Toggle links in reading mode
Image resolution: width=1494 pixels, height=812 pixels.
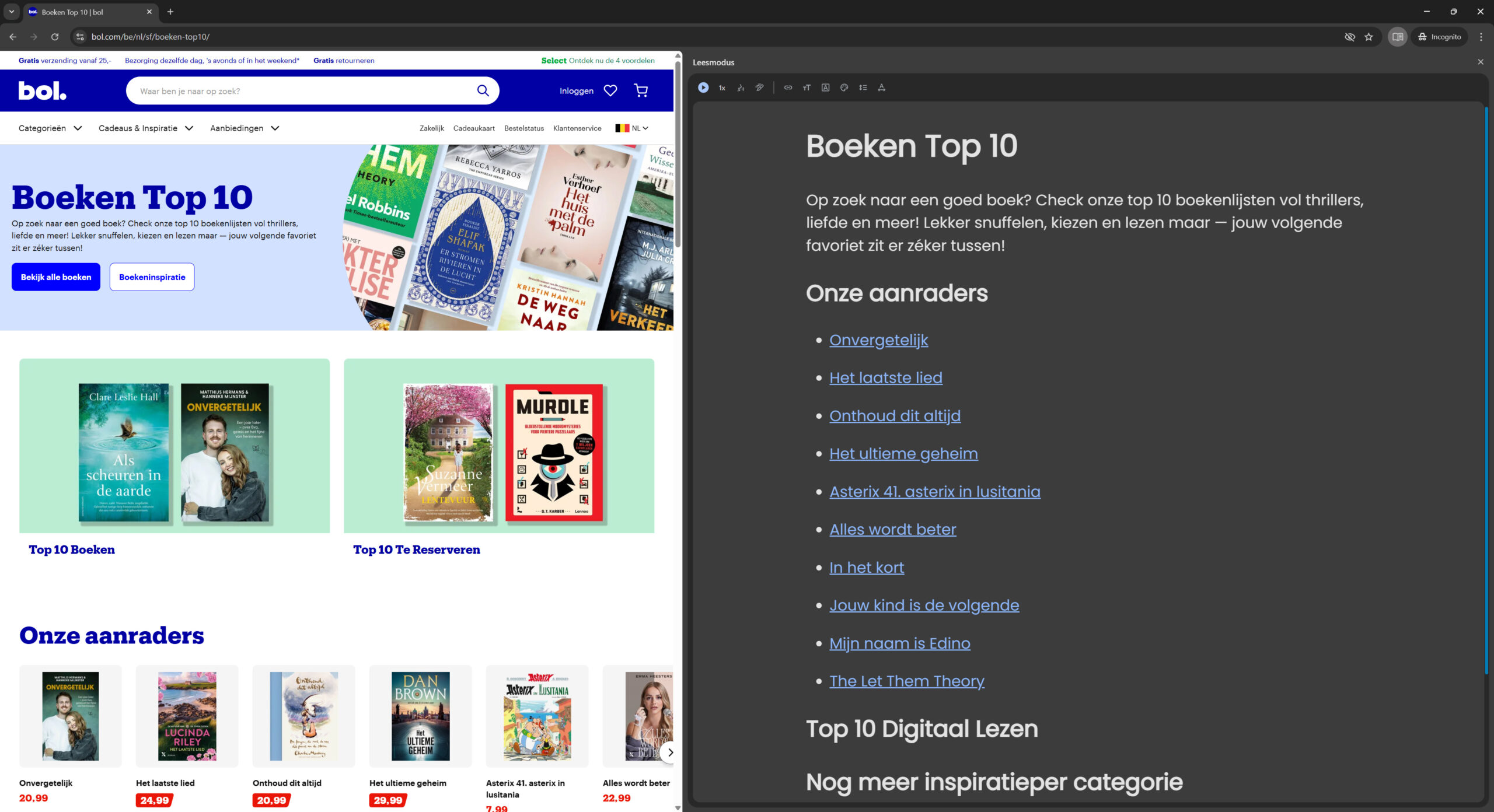click(788, 87)
